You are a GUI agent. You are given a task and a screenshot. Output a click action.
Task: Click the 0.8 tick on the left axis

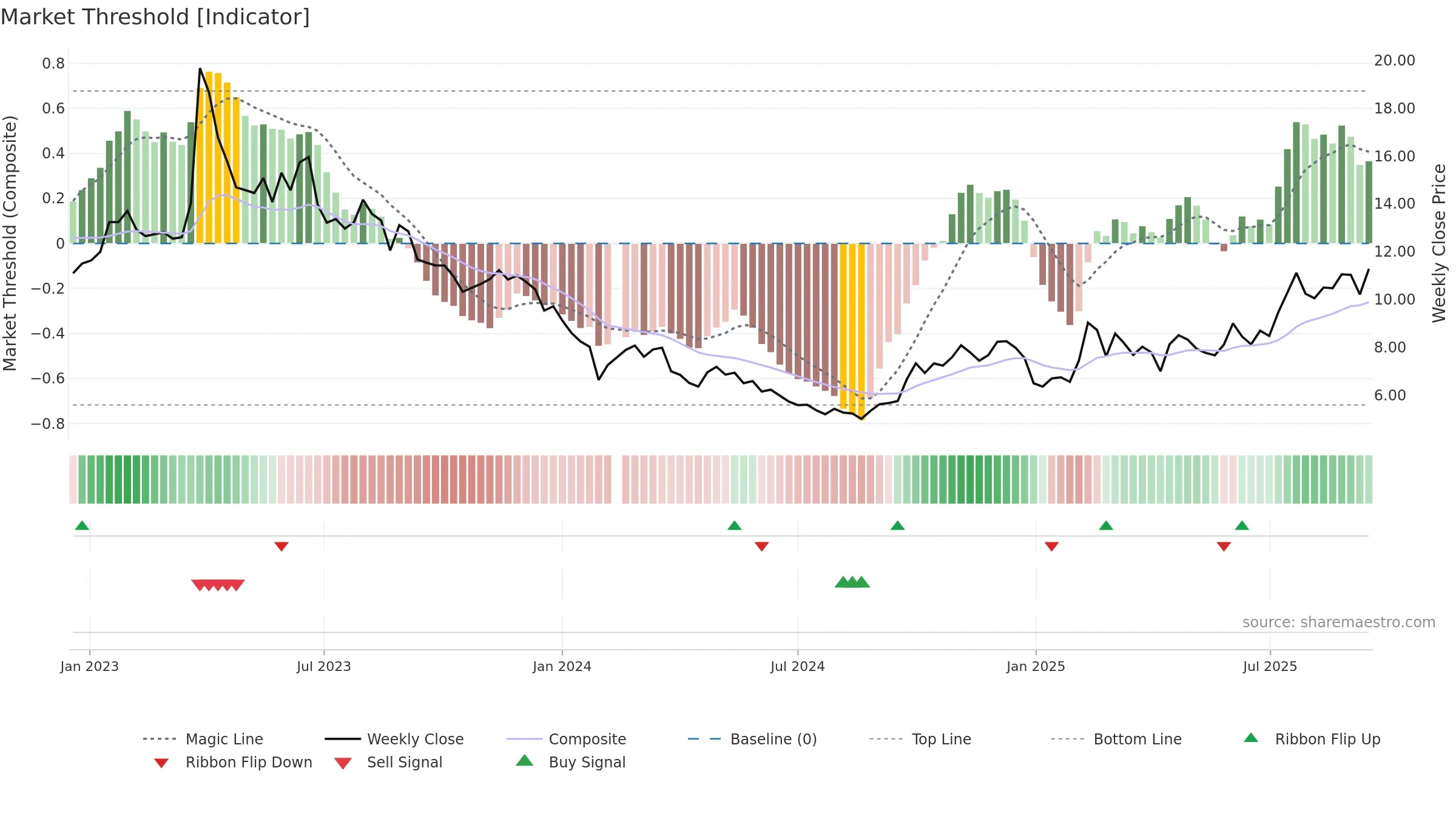coord(53,64)
